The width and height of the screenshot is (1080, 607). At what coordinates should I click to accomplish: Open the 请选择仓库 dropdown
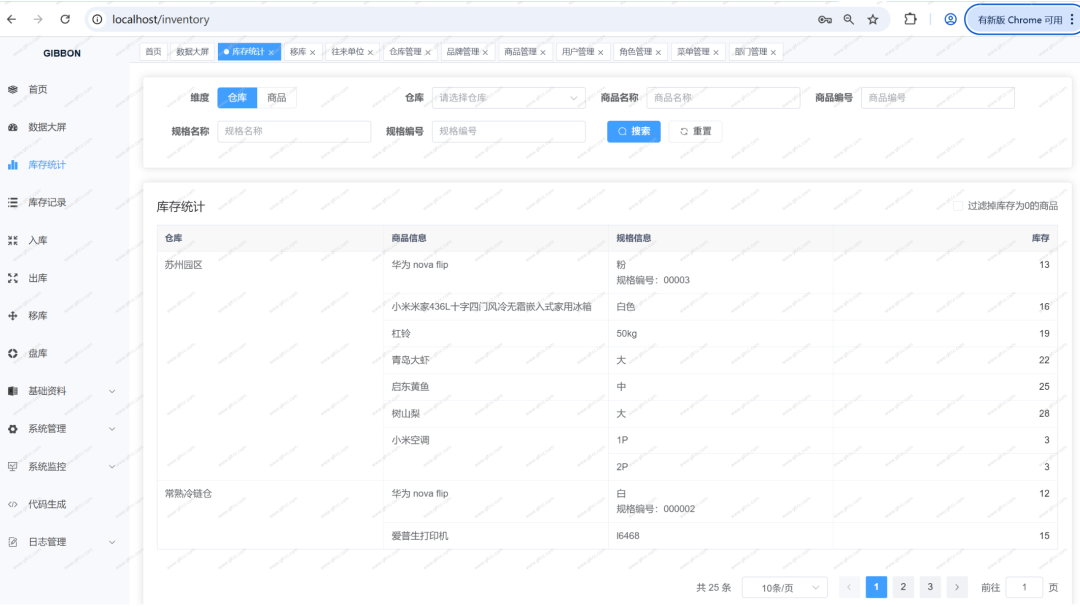tap(508, 98)
